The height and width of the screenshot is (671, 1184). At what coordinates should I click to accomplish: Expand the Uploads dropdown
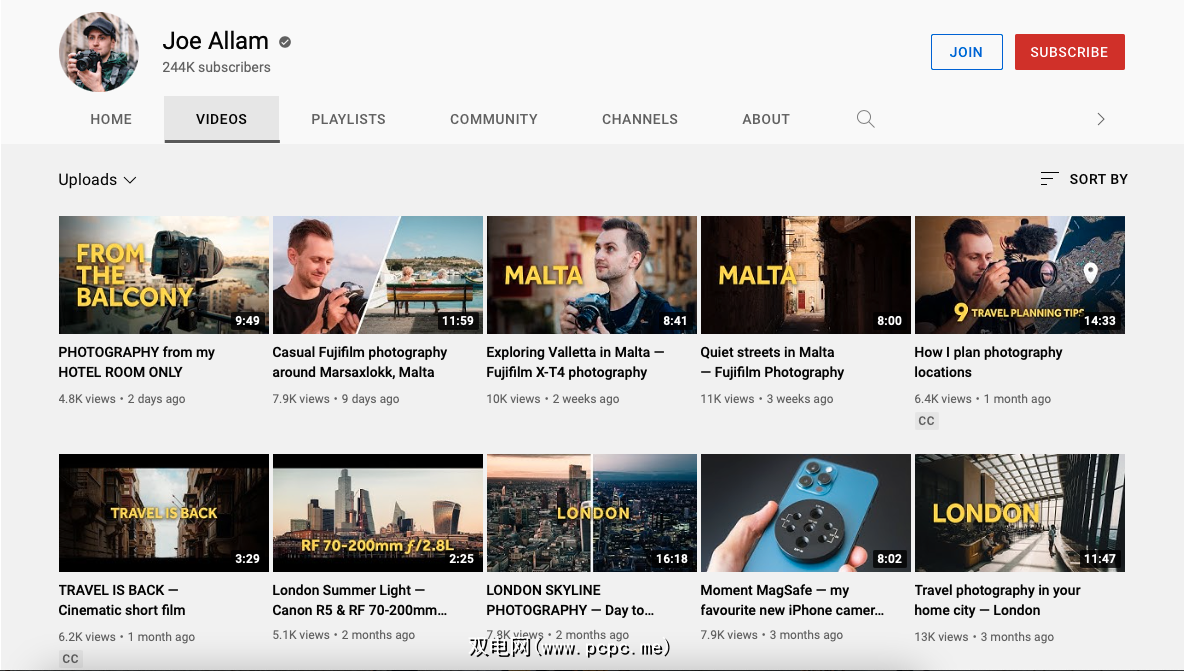click(97, 180)
